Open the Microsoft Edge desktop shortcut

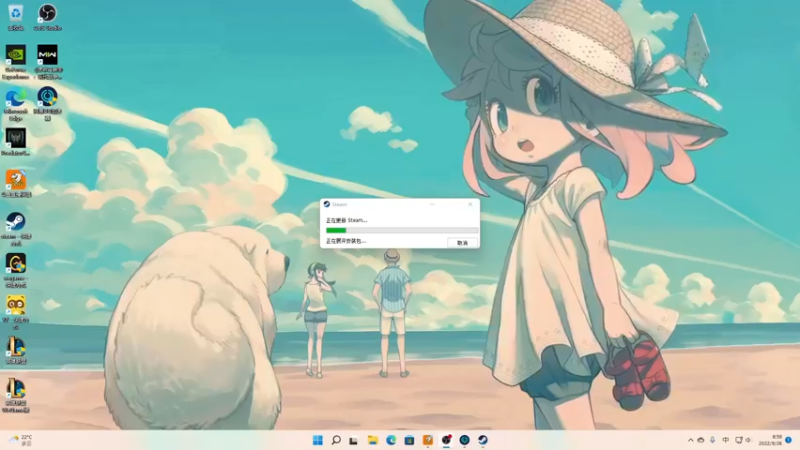click(16, 104)
